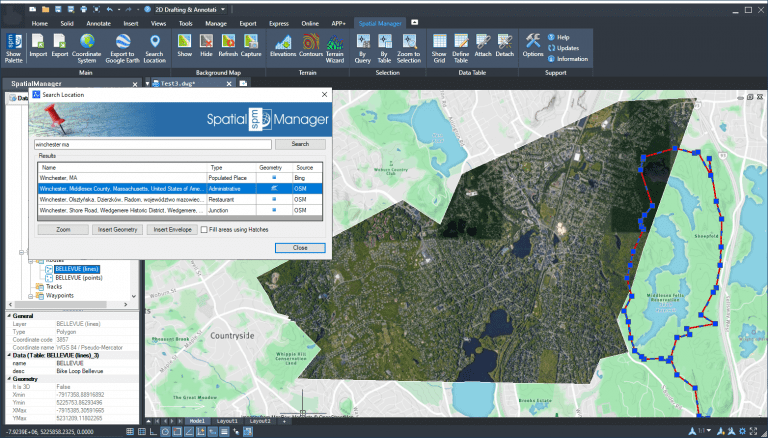
Task: Click the Attach data table tool
Action: (483, 46)
